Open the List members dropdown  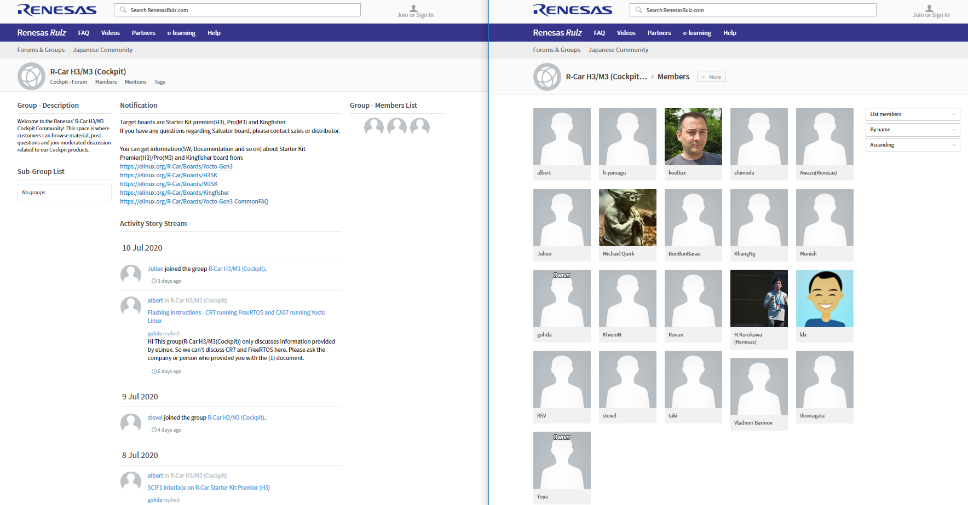tap(912, 114)
